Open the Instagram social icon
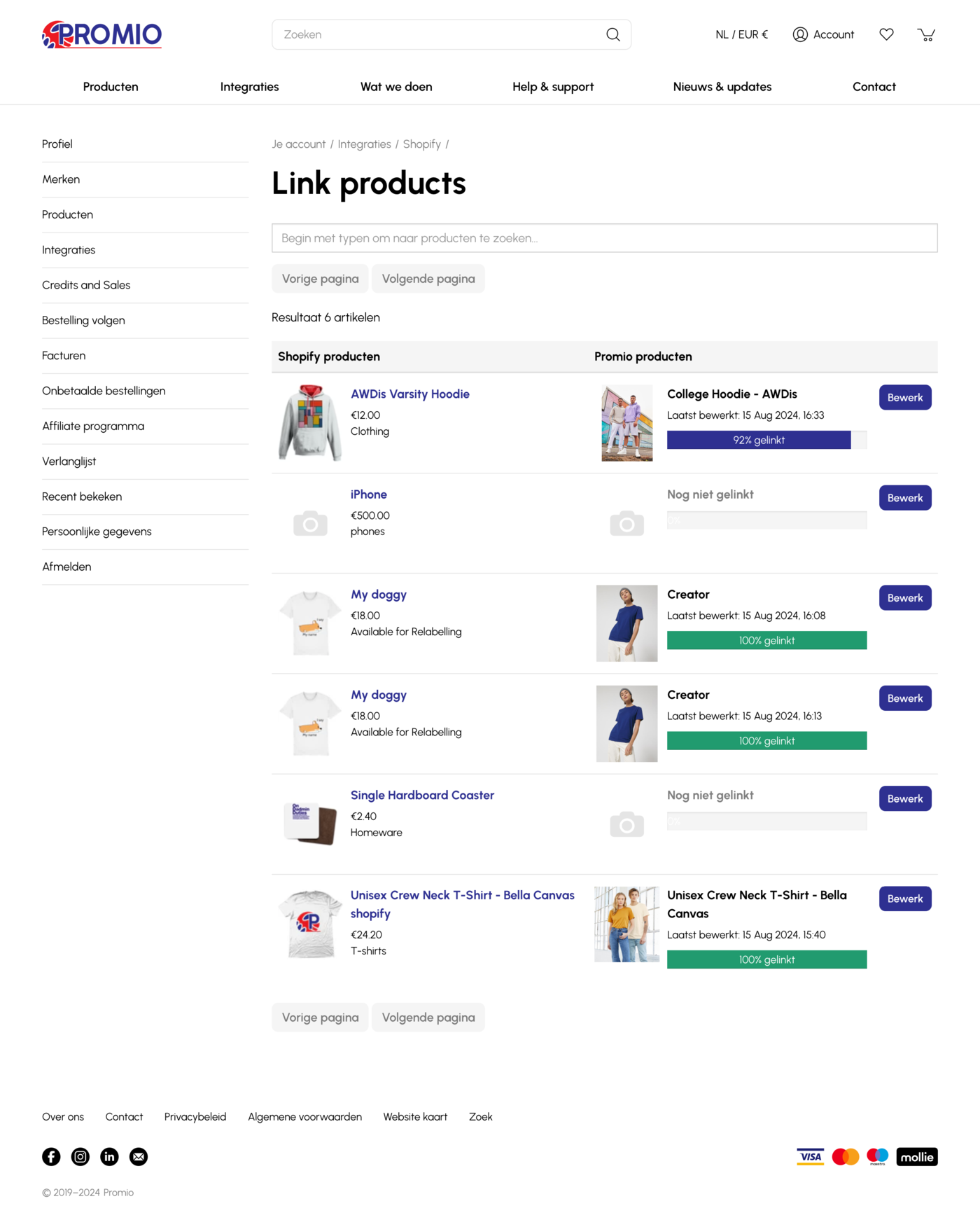Image resolution: width=980 pixels, height=1220 pixels. 80,1156
